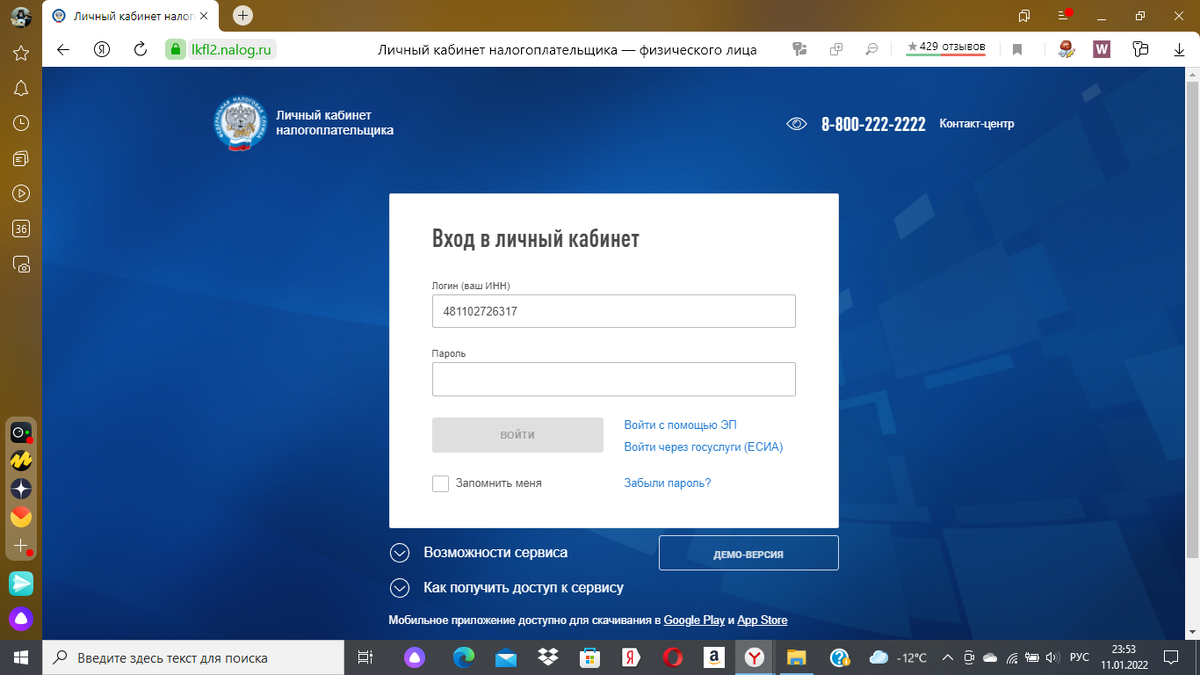Viewport: 1200px width, 675px height.
Task: Zoom out using the magnifier minus icon
Action: point(872,49)
